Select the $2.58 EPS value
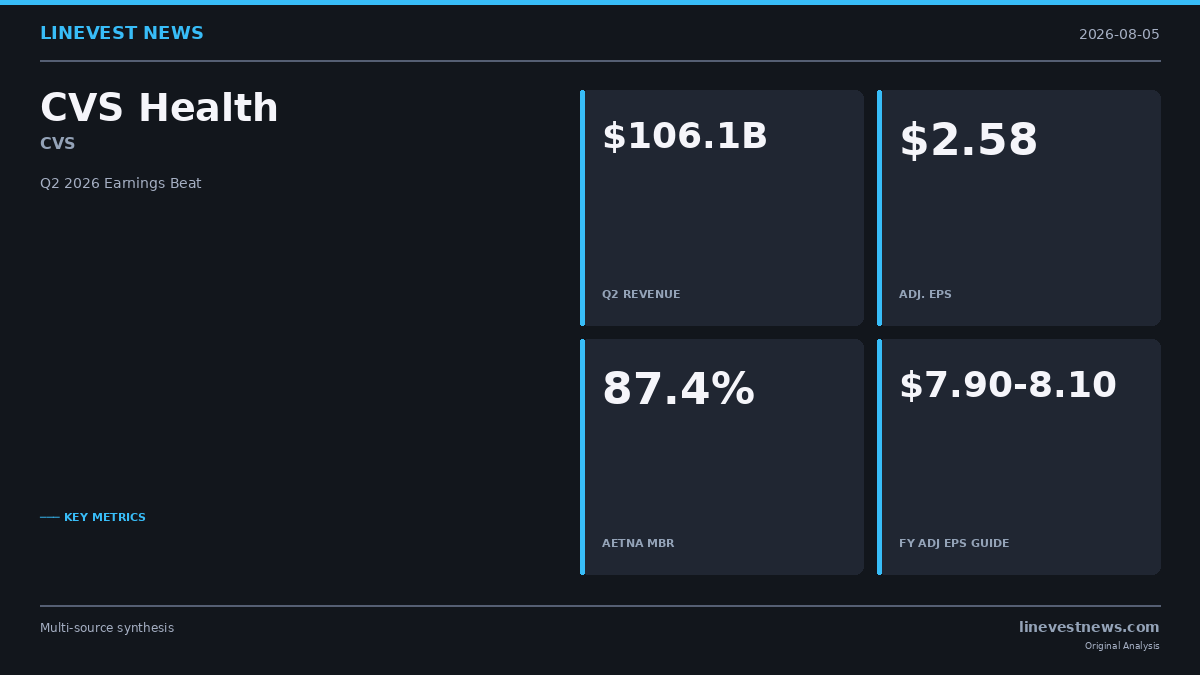Viewport: 1200px width, 675px height. 968,141
